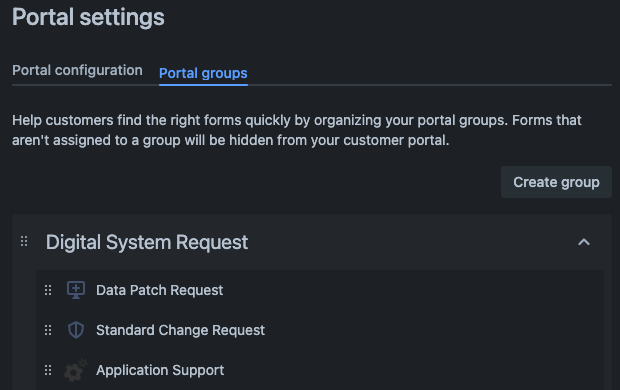Screen dimensions: 620x390
Task: Click drag handle beside Data Patch Request
Action: [x=48, y=290]
